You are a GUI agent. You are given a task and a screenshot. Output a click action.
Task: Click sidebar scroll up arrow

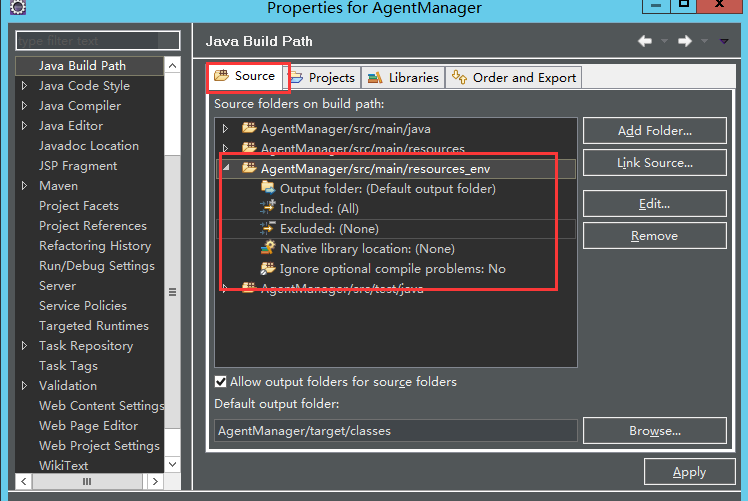[173, 65]
